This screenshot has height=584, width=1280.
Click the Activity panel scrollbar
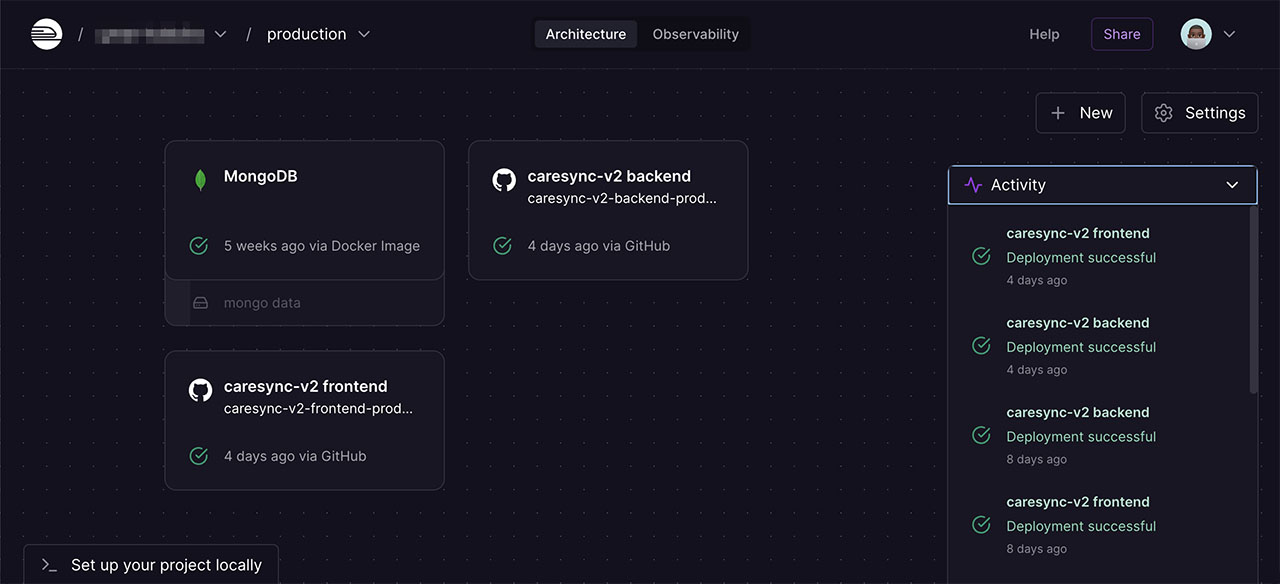tap(1253, 300)
